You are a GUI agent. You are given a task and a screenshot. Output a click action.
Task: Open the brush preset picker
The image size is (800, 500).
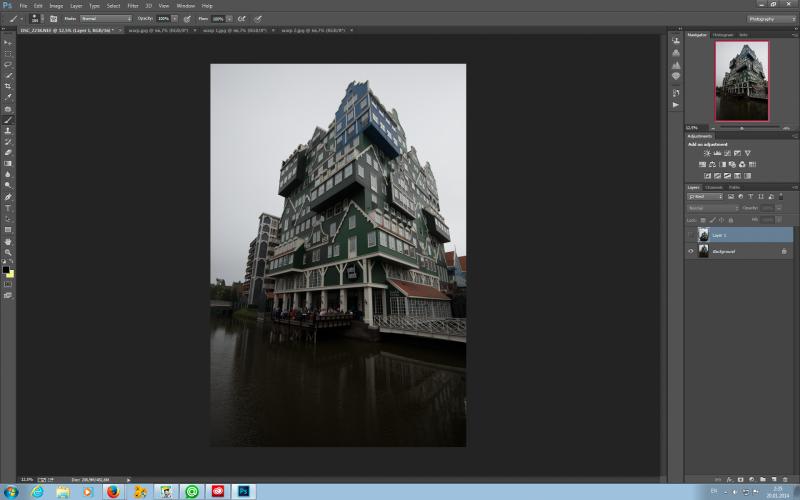35,19
